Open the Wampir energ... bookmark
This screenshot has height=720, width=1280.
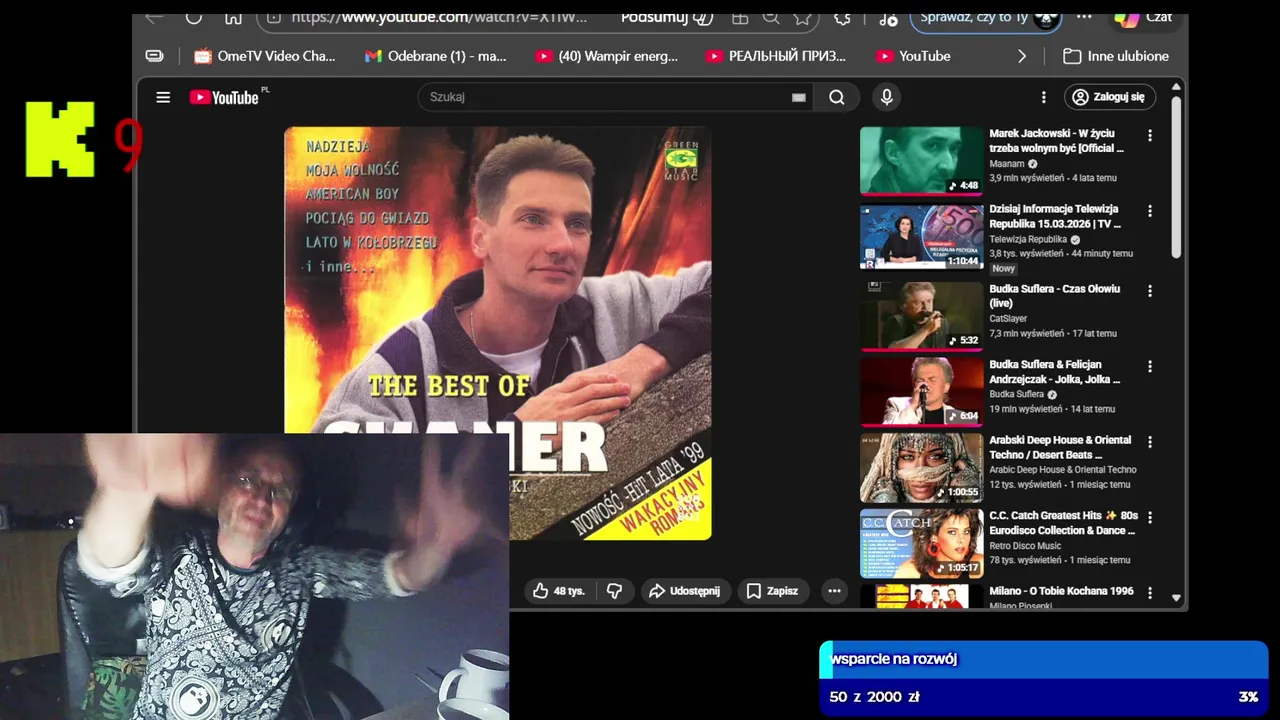(606, 56)
